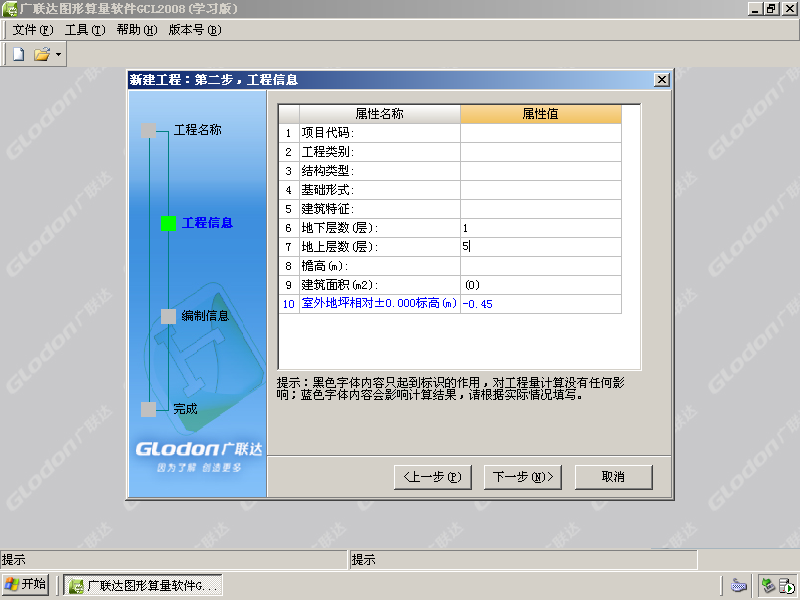Click the 下一步(N) button
The image size is (800, 600).
point(522,477)
